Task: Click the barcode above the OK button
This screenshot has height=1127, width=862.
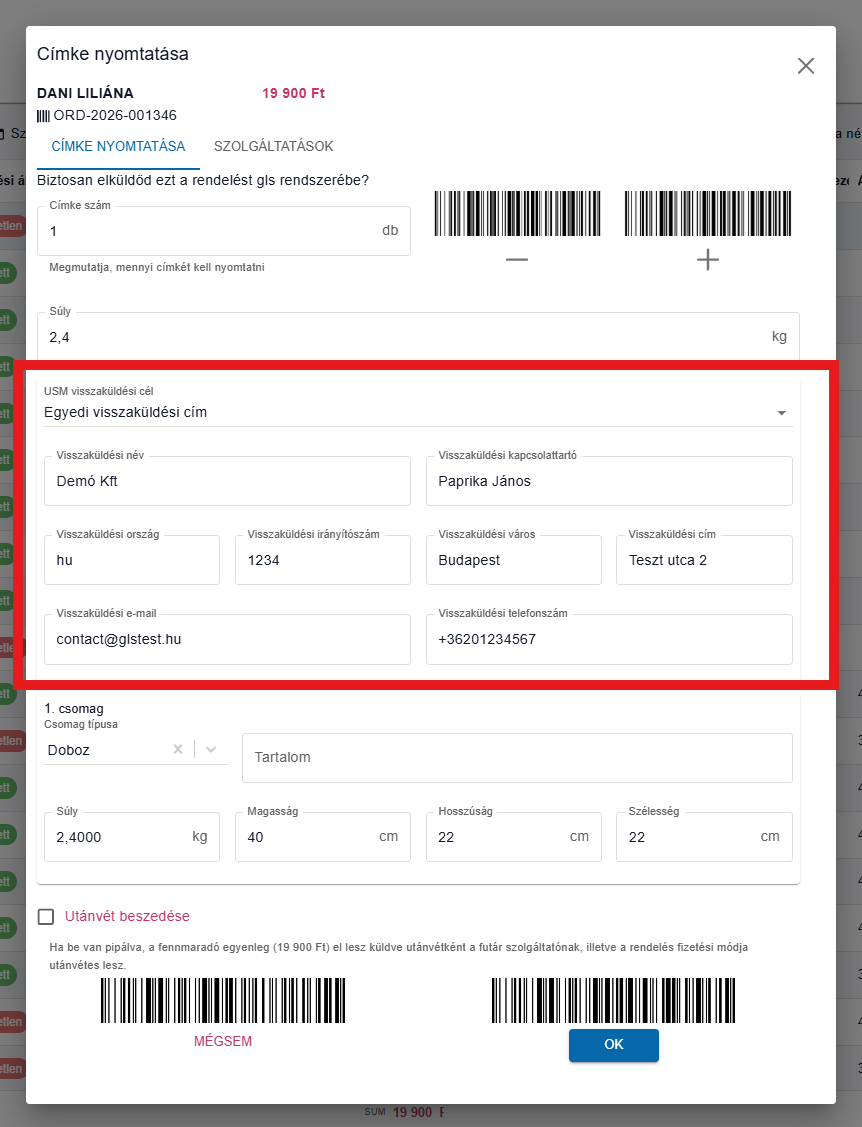Action: click(x=613, y=1000)
